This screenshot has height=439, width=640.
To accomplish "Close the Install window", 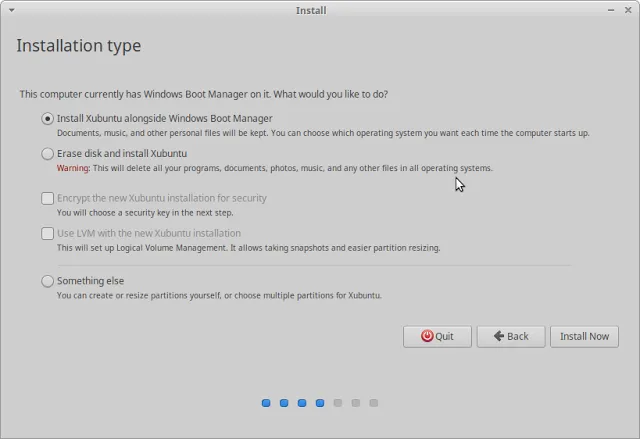I will click(627, 10).
